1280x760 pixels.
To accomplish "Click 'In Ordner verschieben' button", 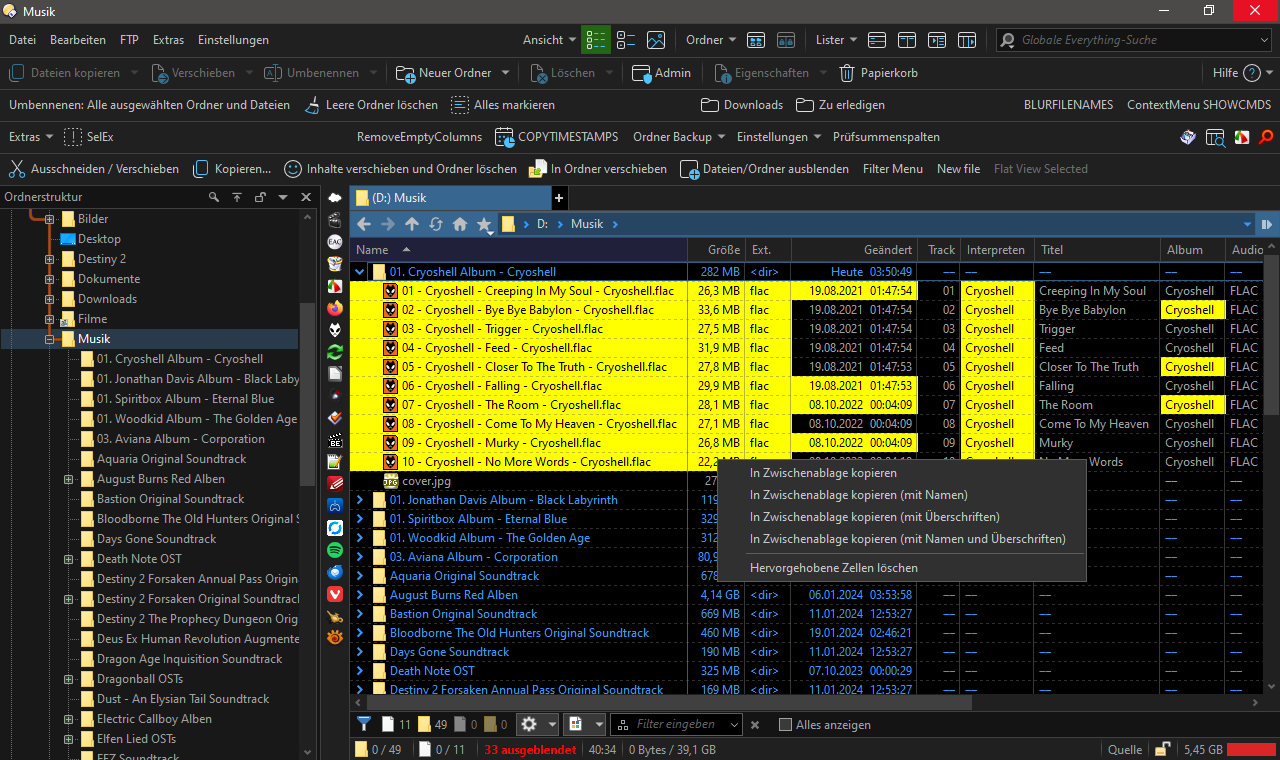I will 598,169.
